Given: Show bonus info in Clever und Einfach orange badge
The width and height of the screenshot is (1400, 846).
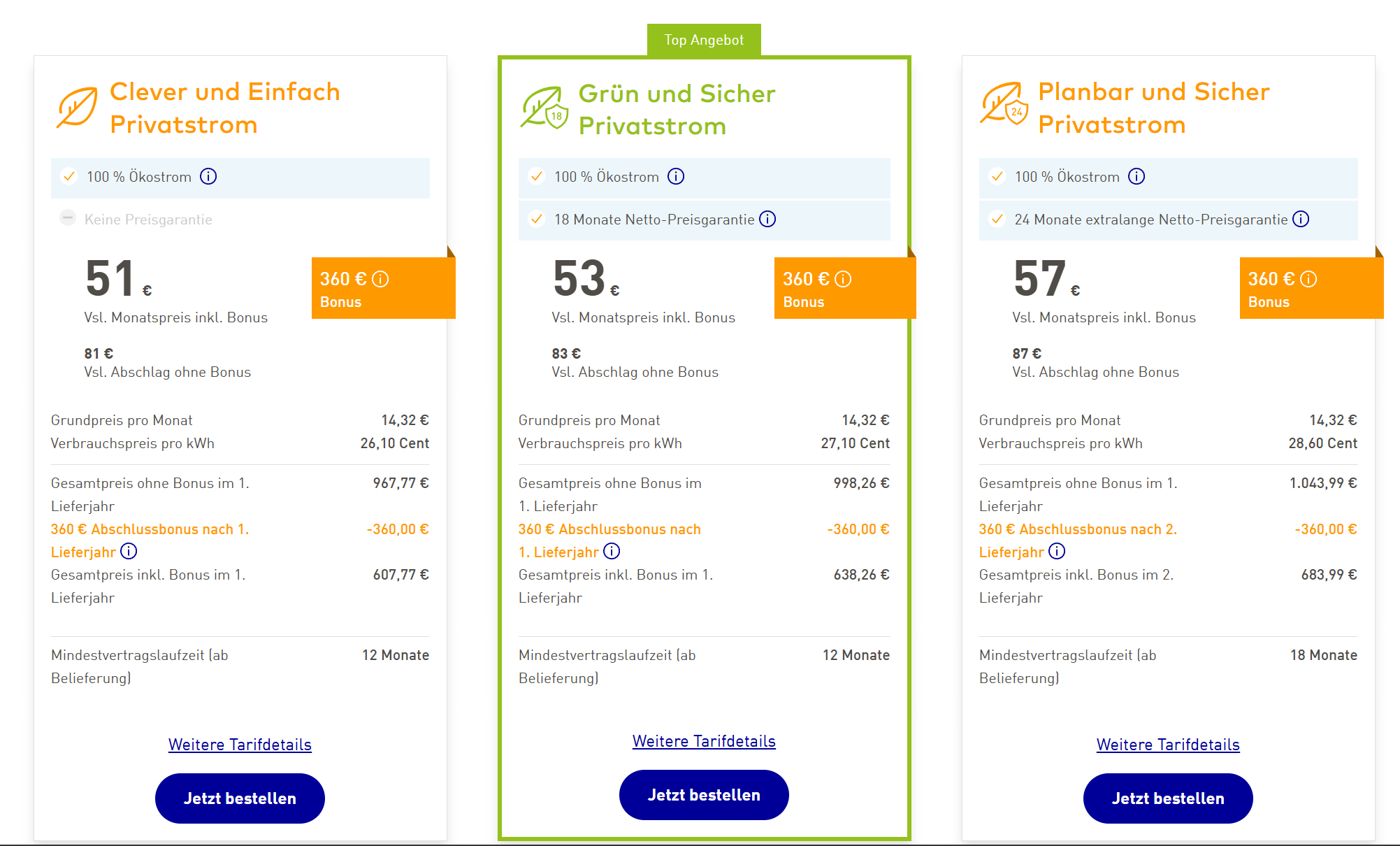Looking at the screenshot, I should point(380,280).
